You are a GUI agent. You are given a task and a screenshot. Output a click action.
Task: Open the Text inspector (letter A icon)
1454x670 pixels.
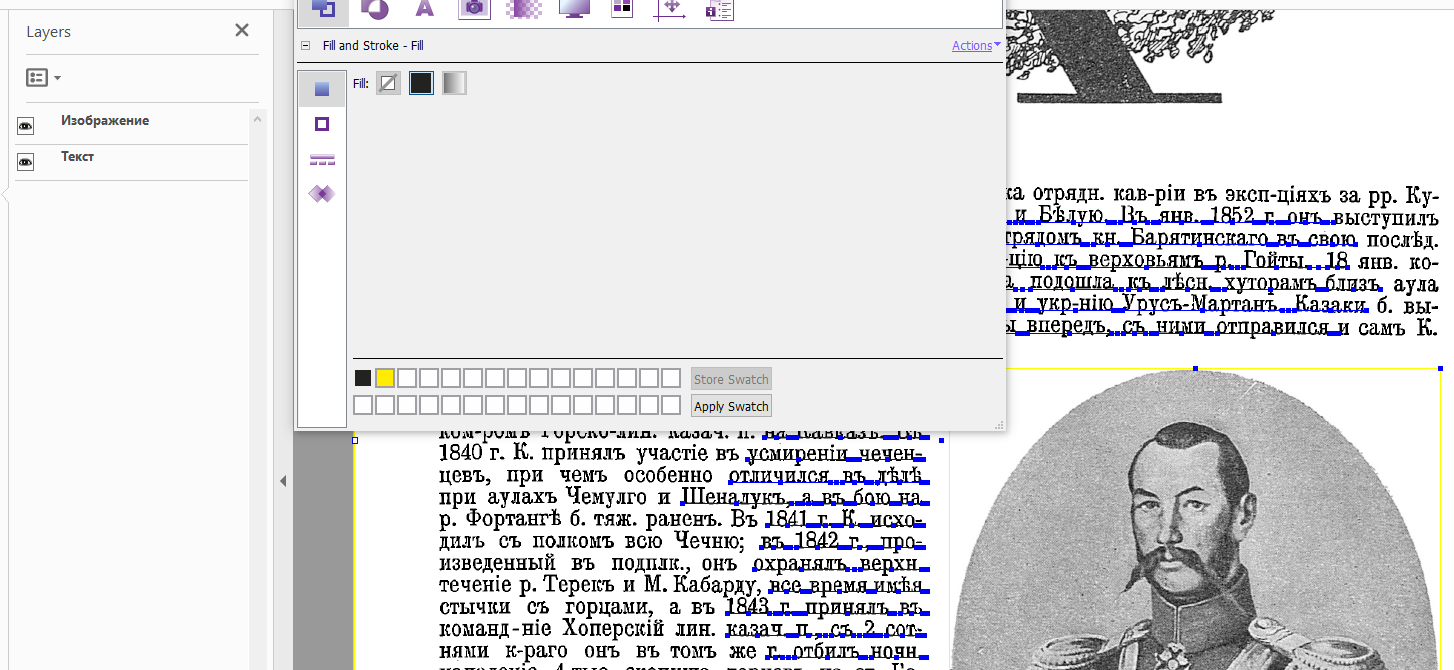tap(425, 9)
